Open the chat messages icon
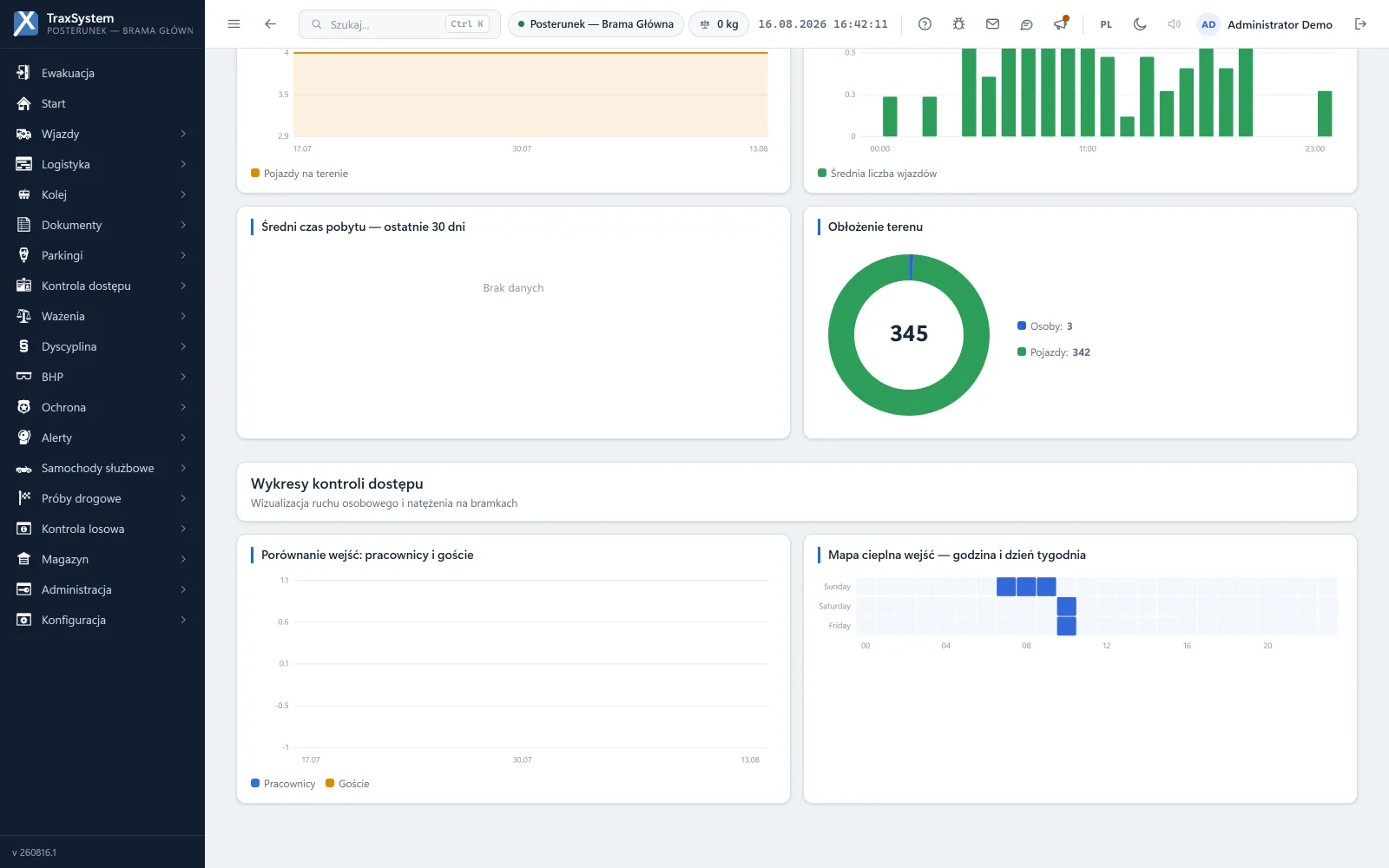This screenshot has height=868, width=1389. pyautogui.click(x=1026, y=24)
